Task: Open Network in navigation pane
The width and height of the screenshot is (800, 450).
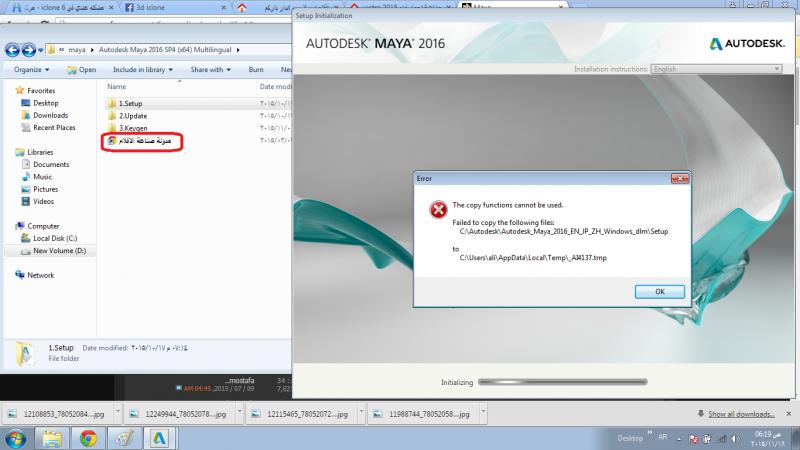Action: point(40,275)
